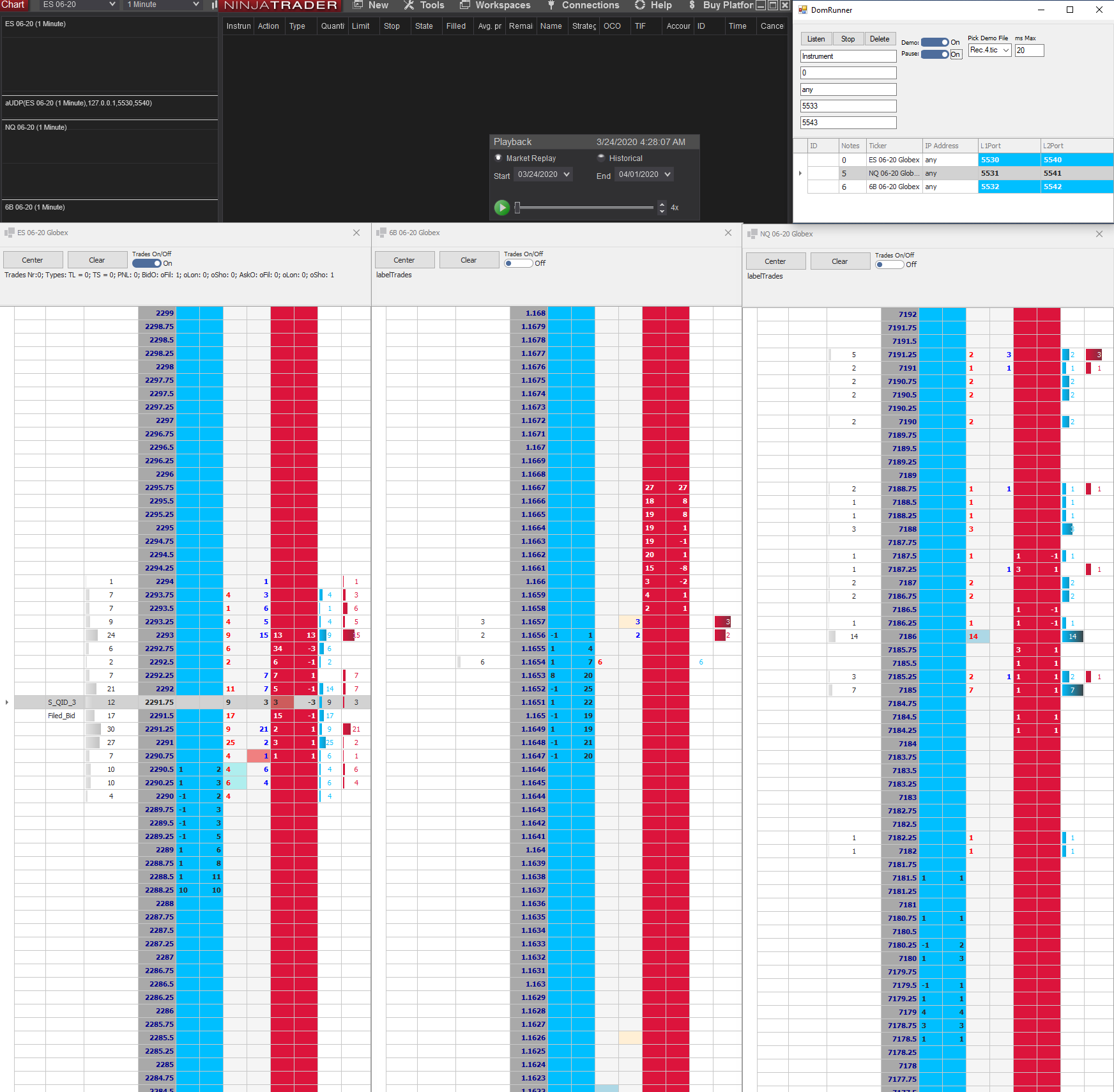Toggle Trades On/Off in 6B 06-20 Globex window
1114x1092 pixels.
(x=518, y=263)
